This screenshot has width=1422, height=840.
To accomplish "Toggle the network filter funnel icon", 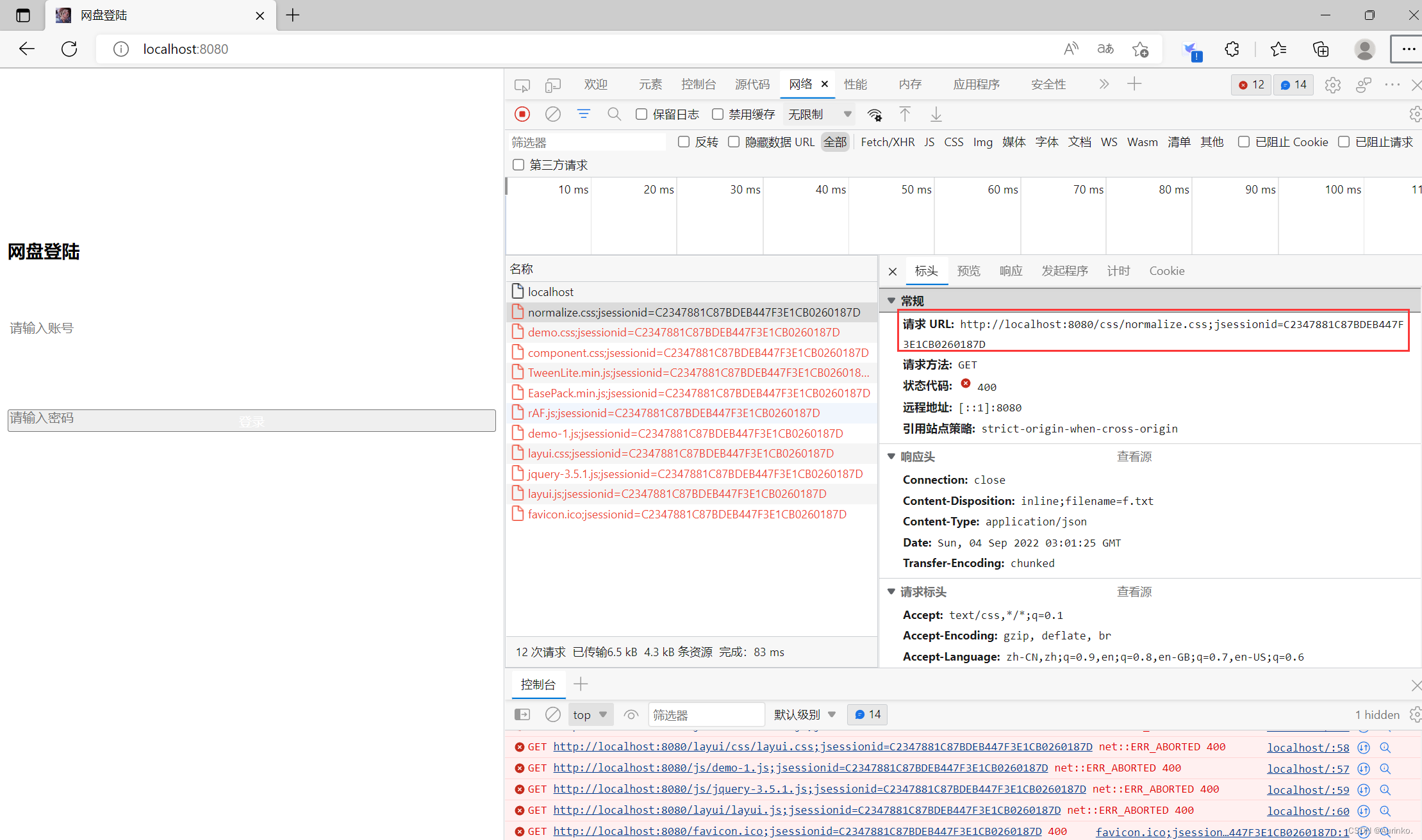I will (583, 114).
